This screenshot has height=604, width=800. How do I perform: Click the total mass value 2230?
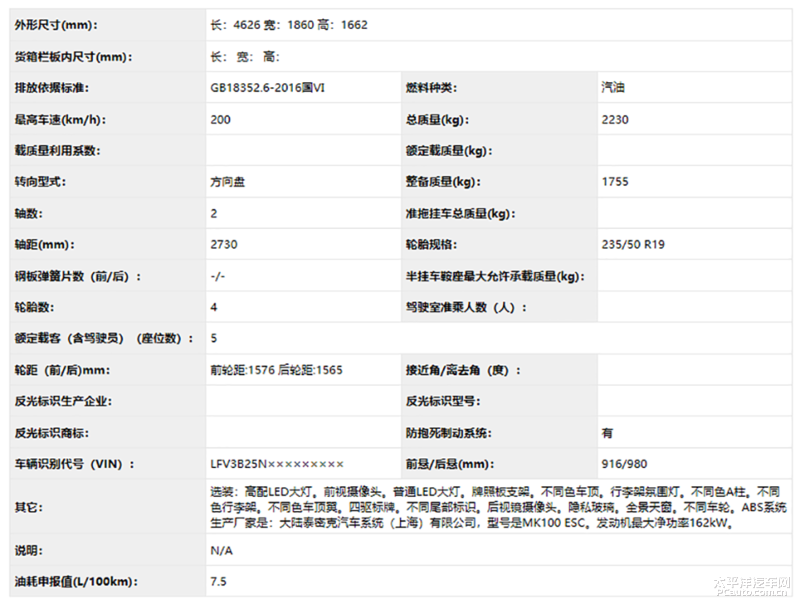(616, 120)
